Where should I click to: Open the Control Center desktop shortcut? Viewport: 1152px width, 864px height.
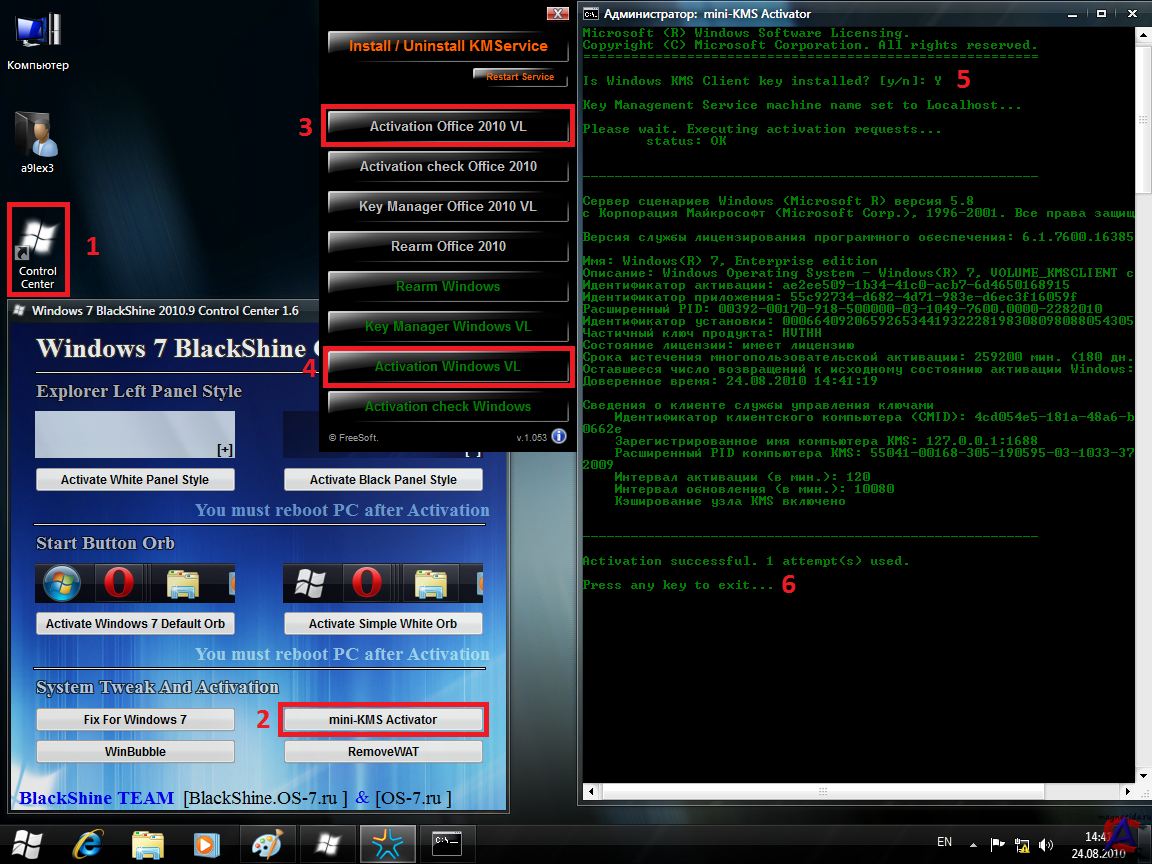[x=38, y=248]
